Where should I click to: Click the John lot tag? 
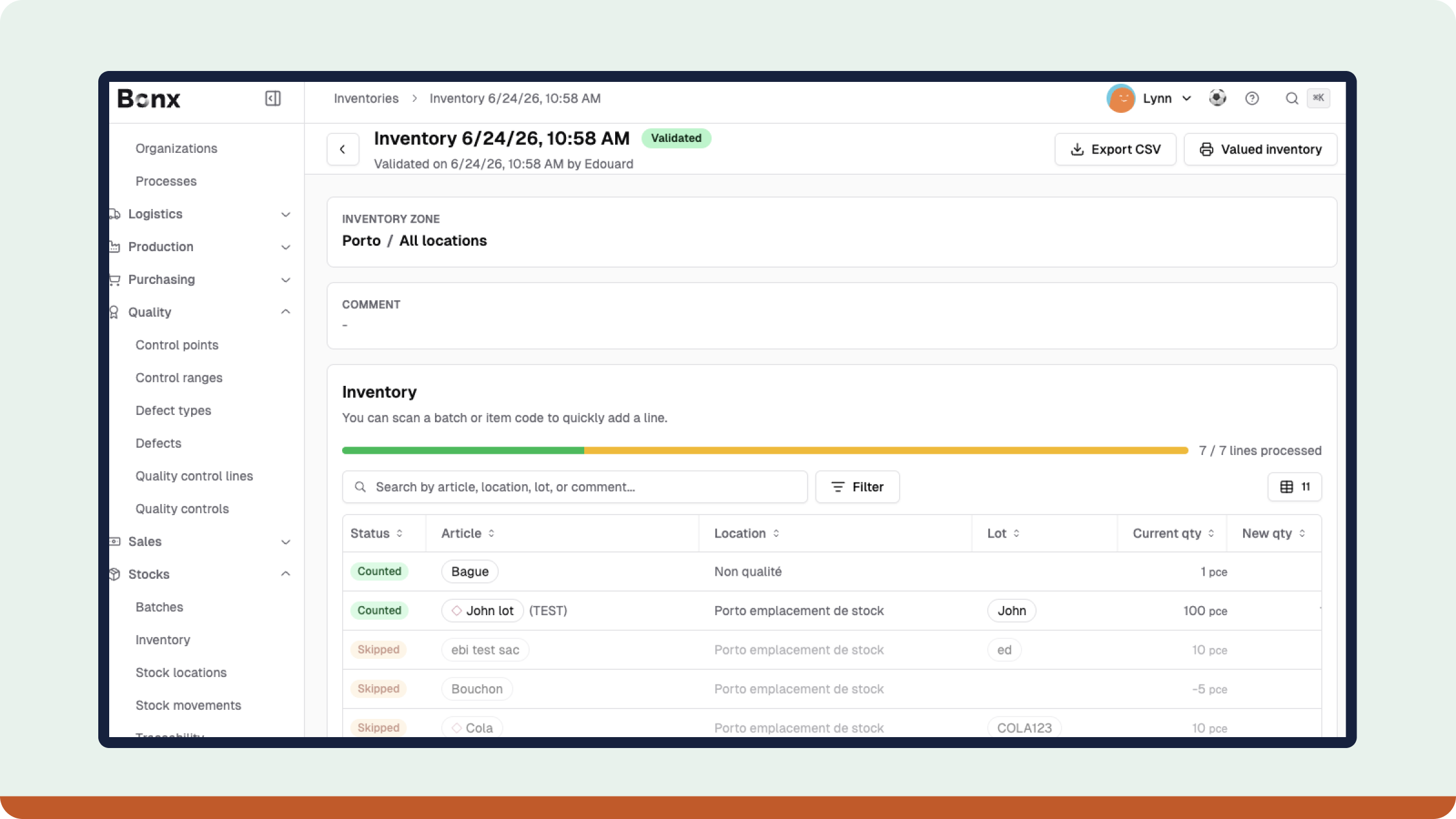pyautogui.click(x=1012, y=610)
